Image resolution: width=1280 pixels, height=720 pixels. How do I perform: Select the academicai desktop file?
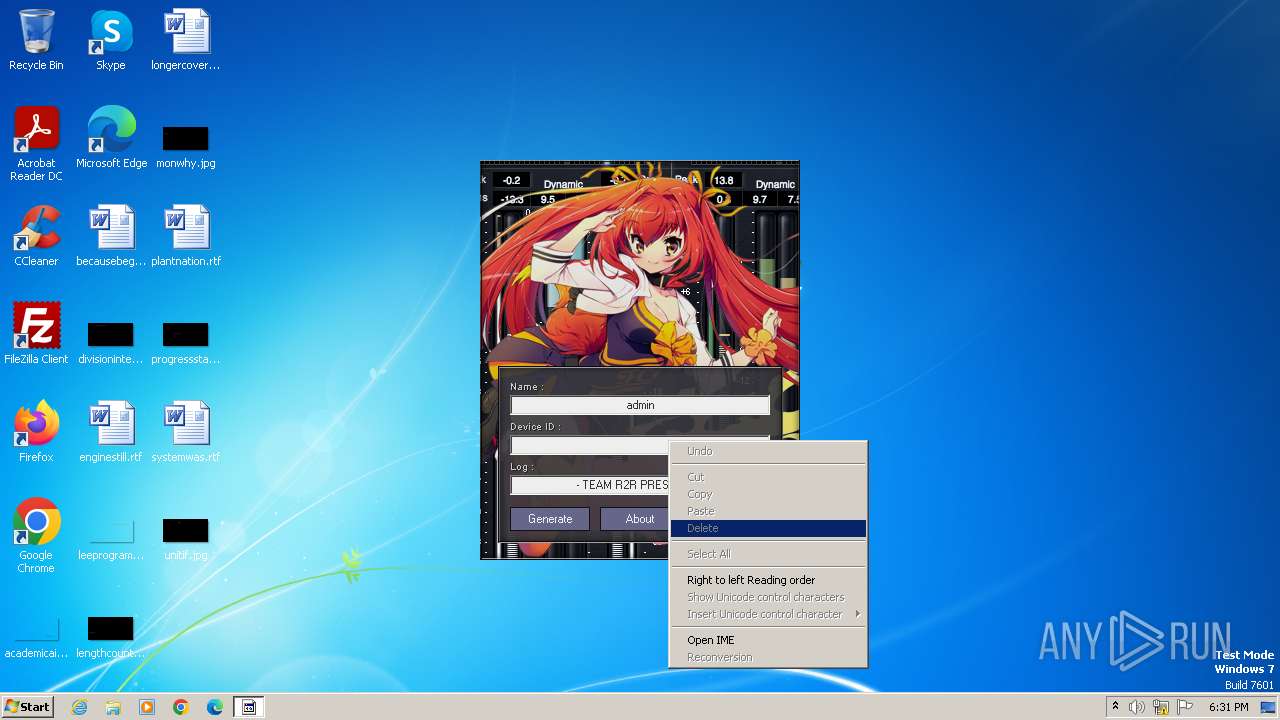pyautogui.click(x=36, y=636)
